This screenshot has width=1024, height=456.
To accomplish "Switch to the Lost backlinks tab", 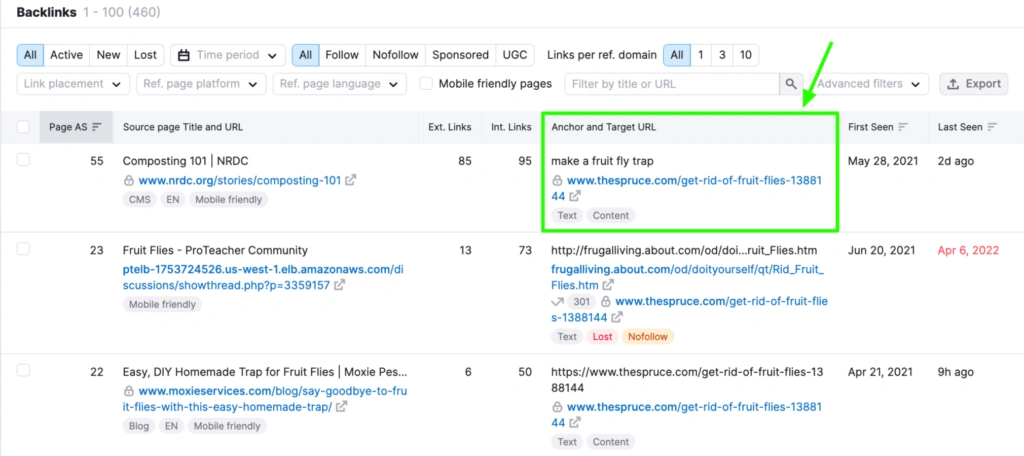I will pyautogui.click(x=145, y=55).
